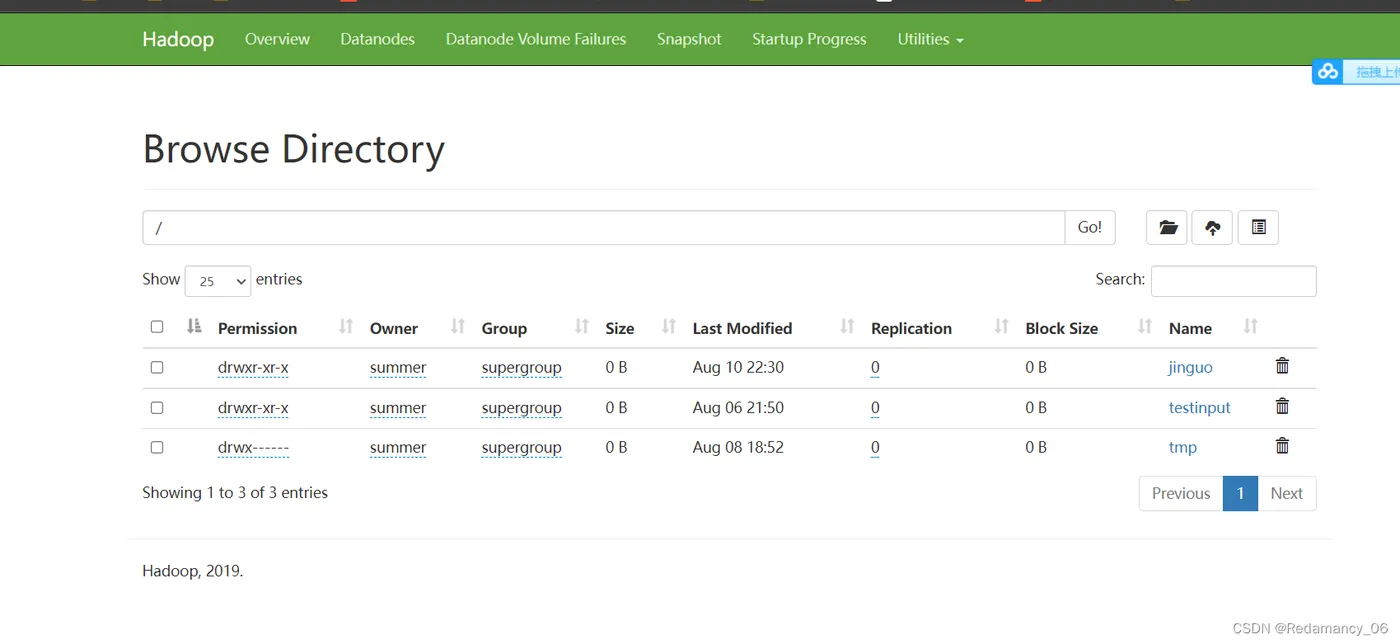Go to Startup Progress page
Screen dimensions: 1400x644
coord(809,39)
